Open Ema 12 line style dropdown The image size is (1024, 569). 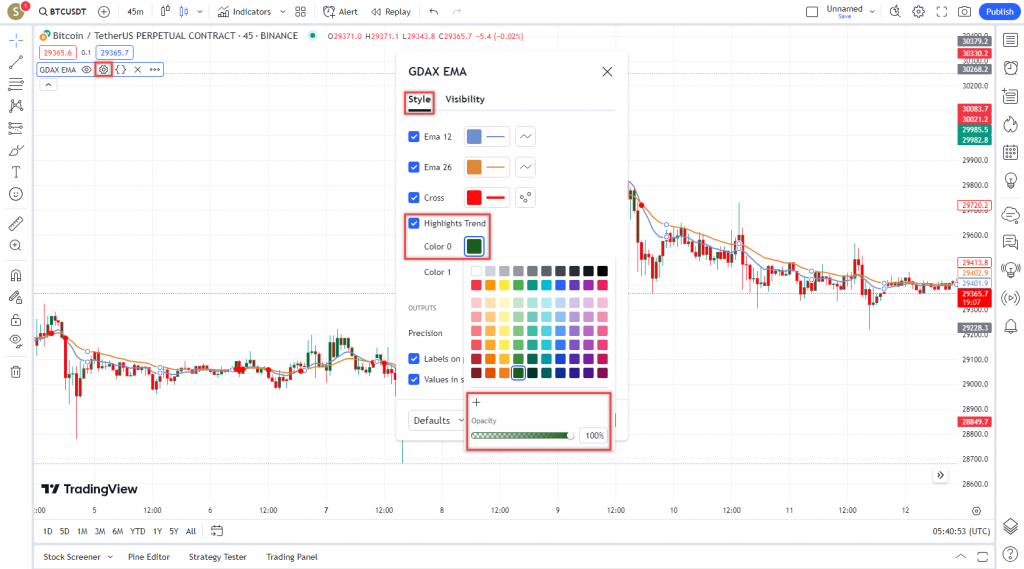[x=525, y=137]
